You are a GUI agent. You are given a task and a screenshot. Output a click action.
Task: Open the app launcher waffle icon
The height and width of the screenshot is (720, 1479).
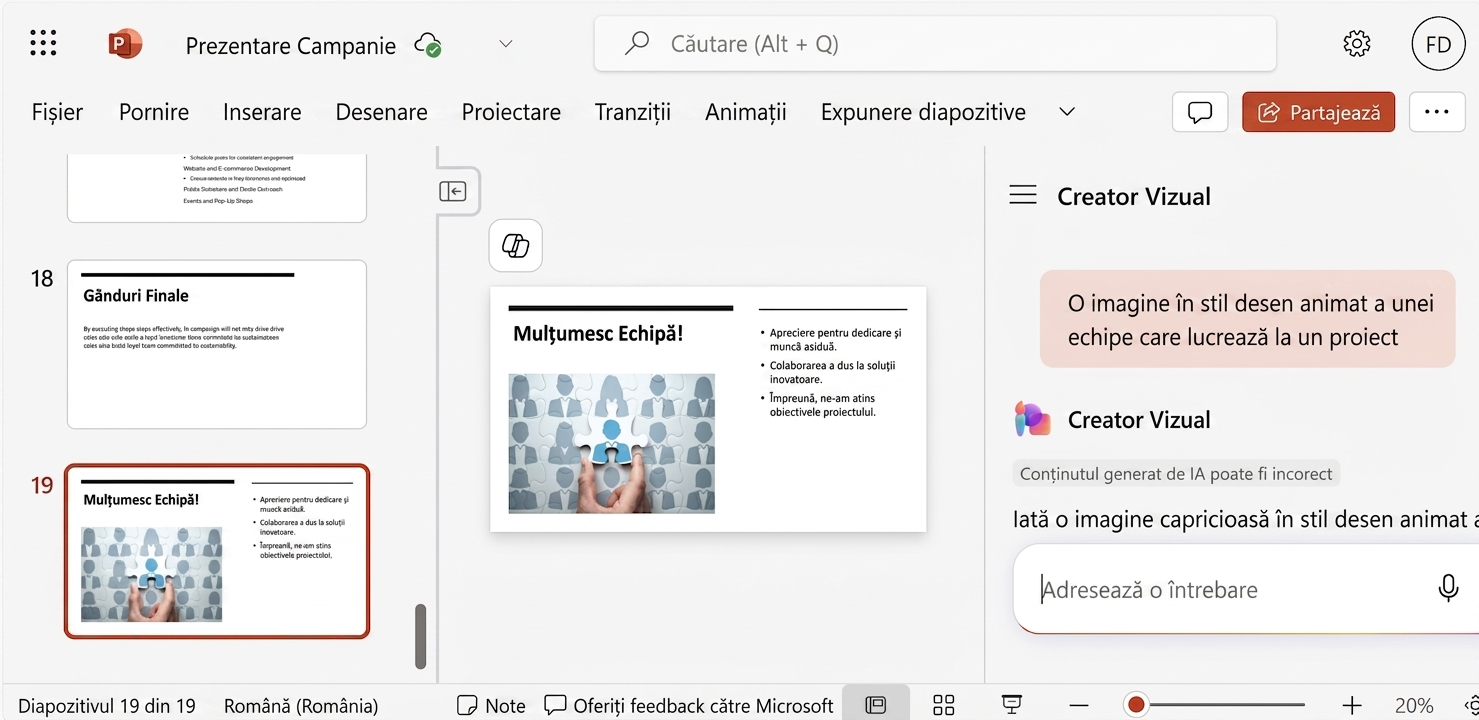tap(43, 43)
